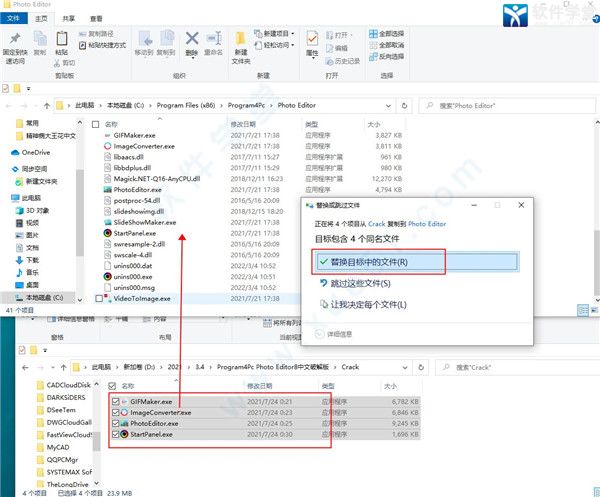This screenshot has height=497, width=600.
Task: Click the Photo Editor link in the dialog
Action: (x=427, y=224)
